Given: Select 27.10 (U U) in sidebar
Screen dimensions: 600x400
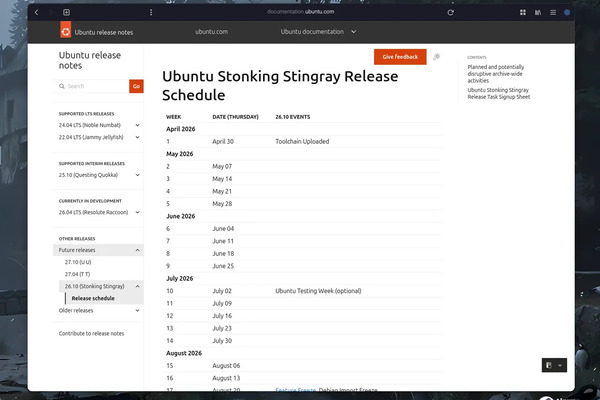Looking at the screenshot, I should coord(78,262).
